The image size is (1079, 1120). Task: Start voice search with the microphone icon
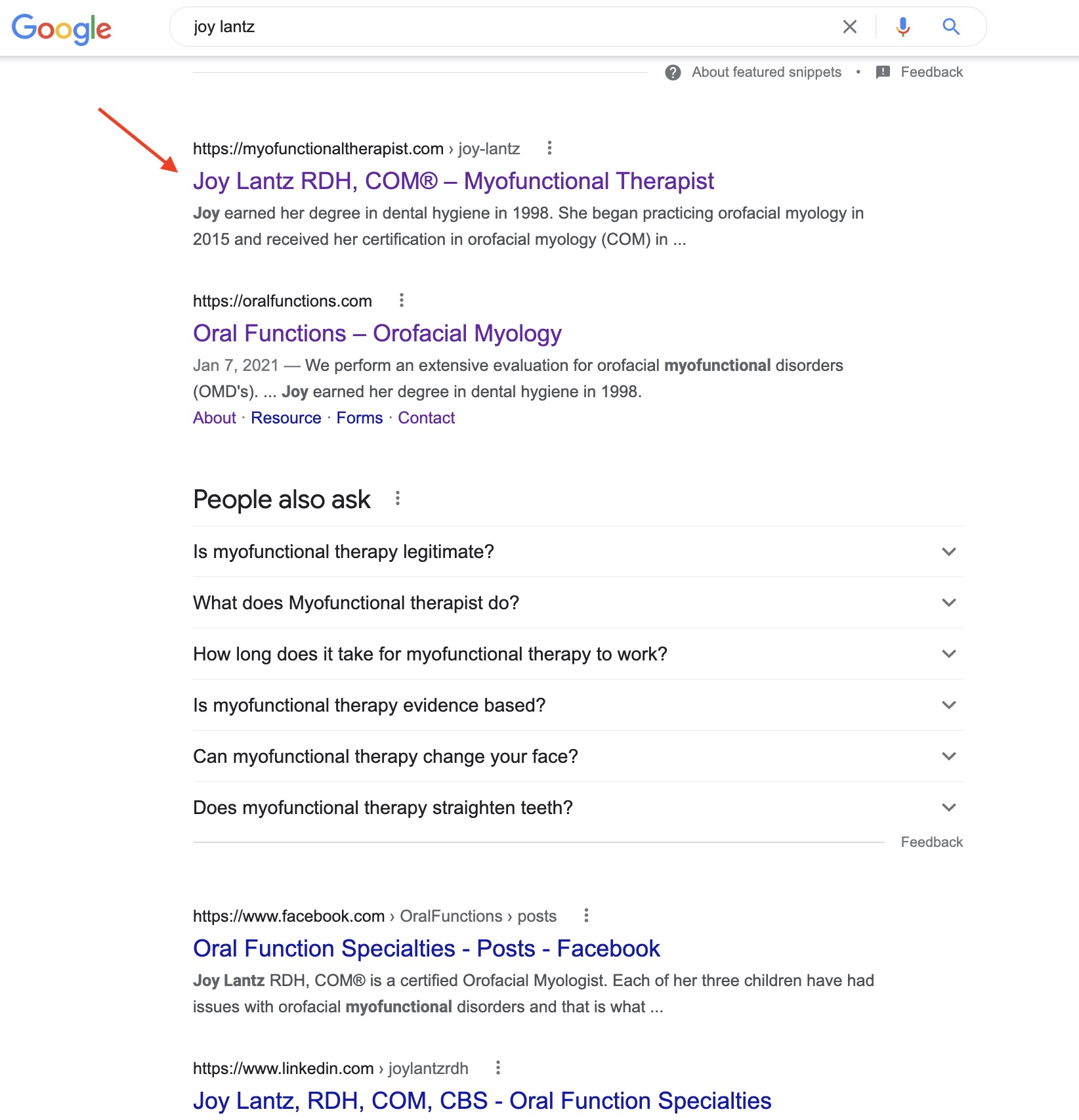click(x=903, y=27)
